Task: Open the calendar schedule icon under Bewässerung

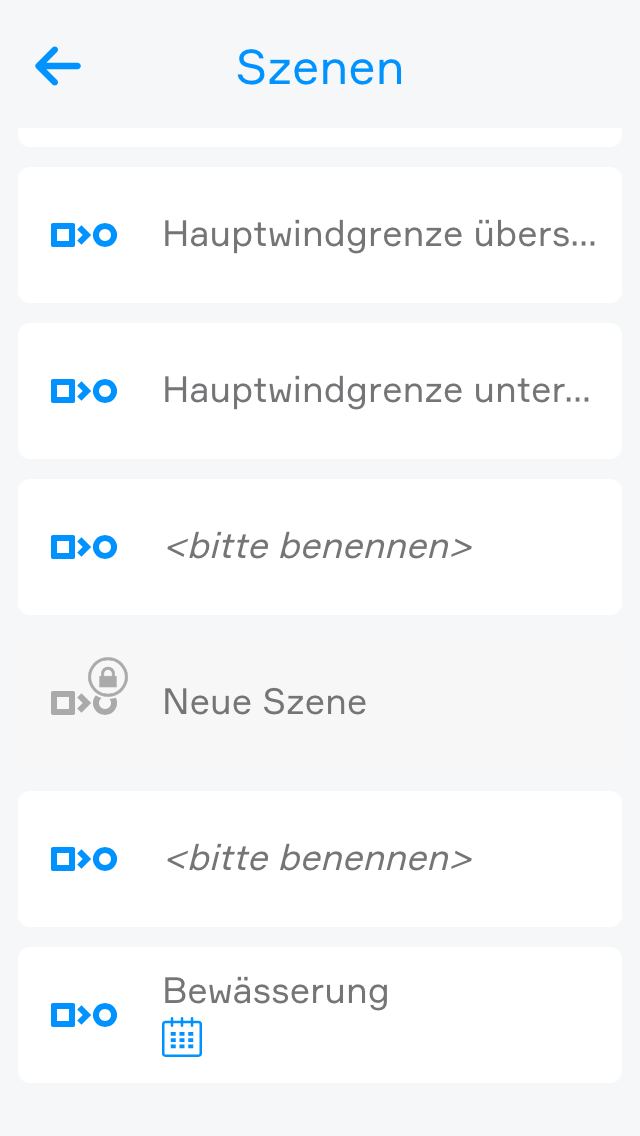Action: click(182, 1037)
